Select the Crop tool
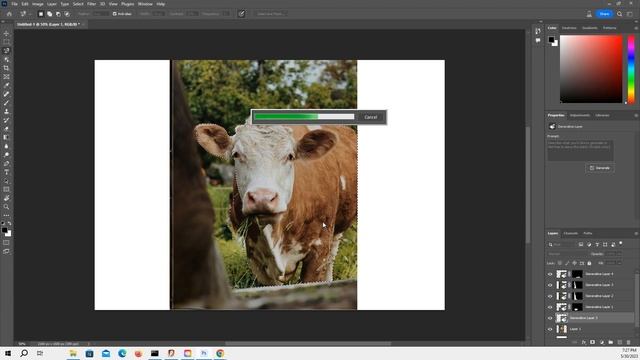The height and width of the screenshot is (360, 640). pos(6,68)
